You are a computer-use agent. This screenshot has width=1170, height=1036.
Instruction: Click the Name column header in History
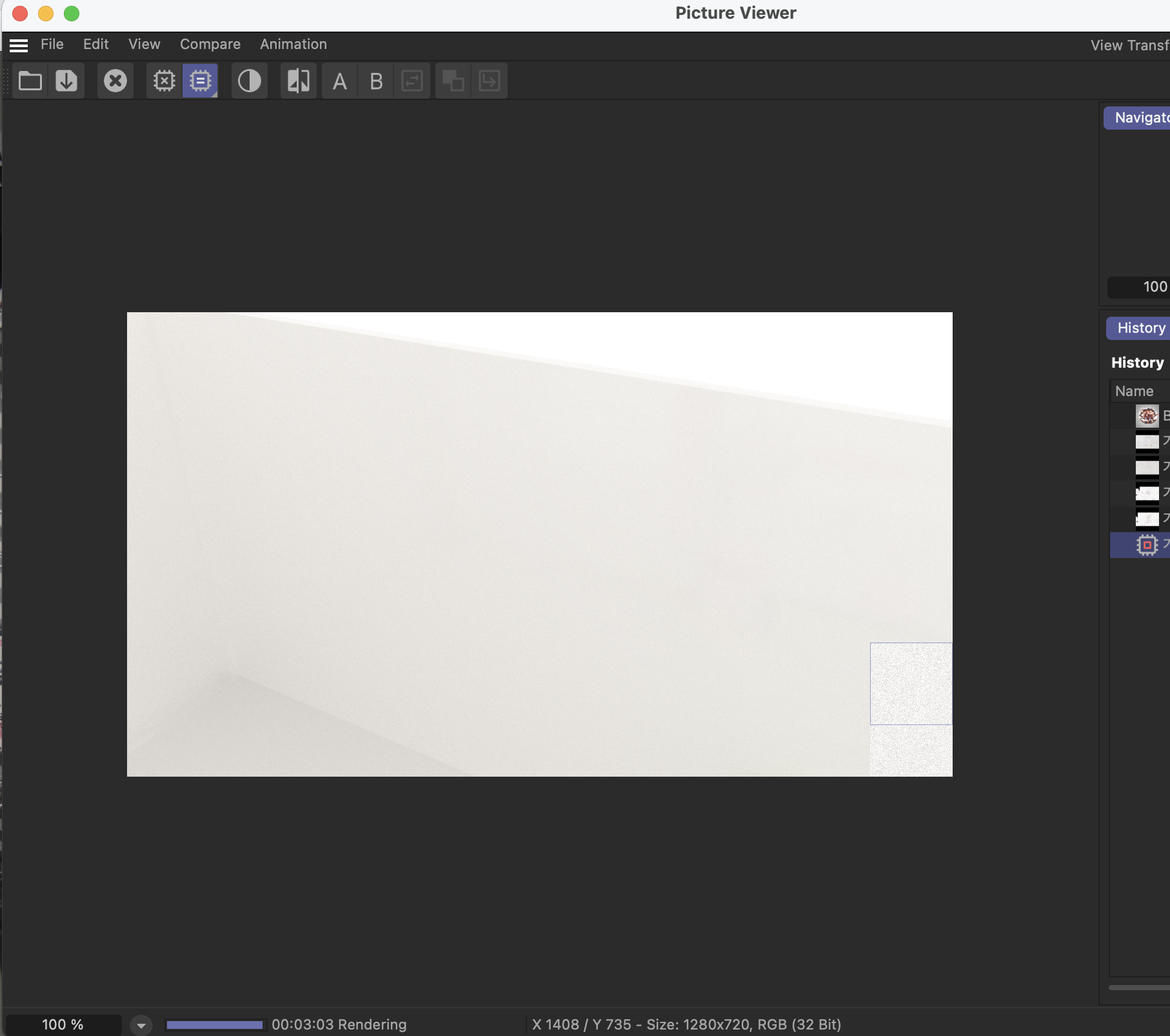(1135, 392)
